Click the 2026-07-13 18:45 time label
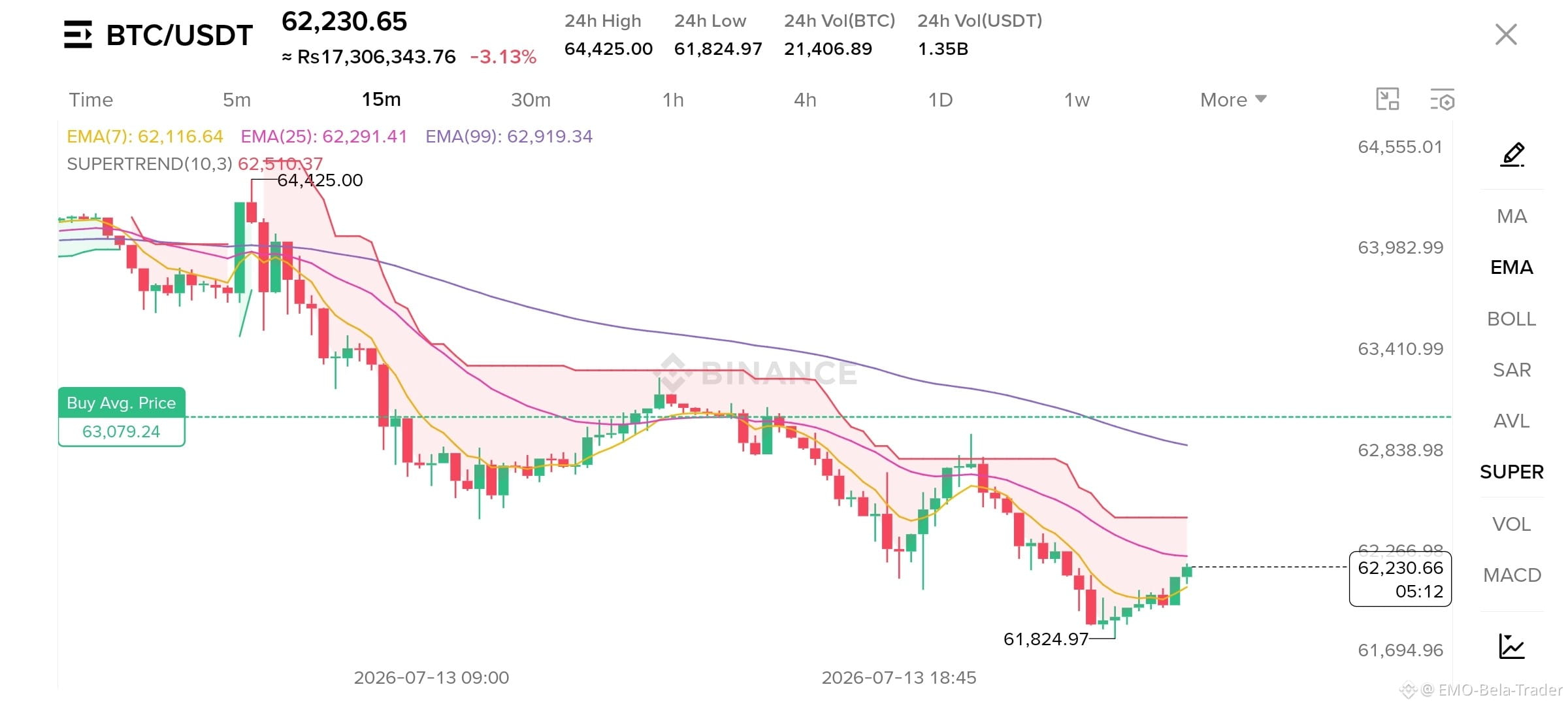This screenshot has height=706, width=1568. tap(899, 678)
